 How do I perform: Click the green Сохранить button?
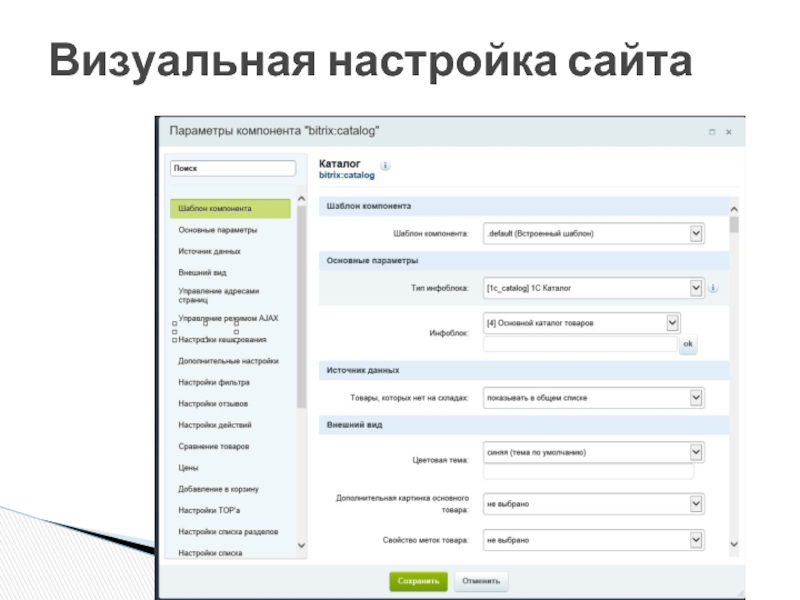point(418,581)
